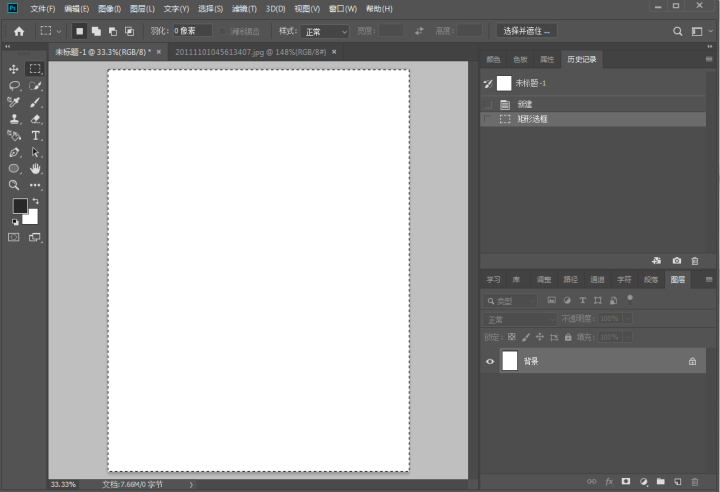Add a layer mask
Viewport: 720px width, 492px height.
(625, 481)
